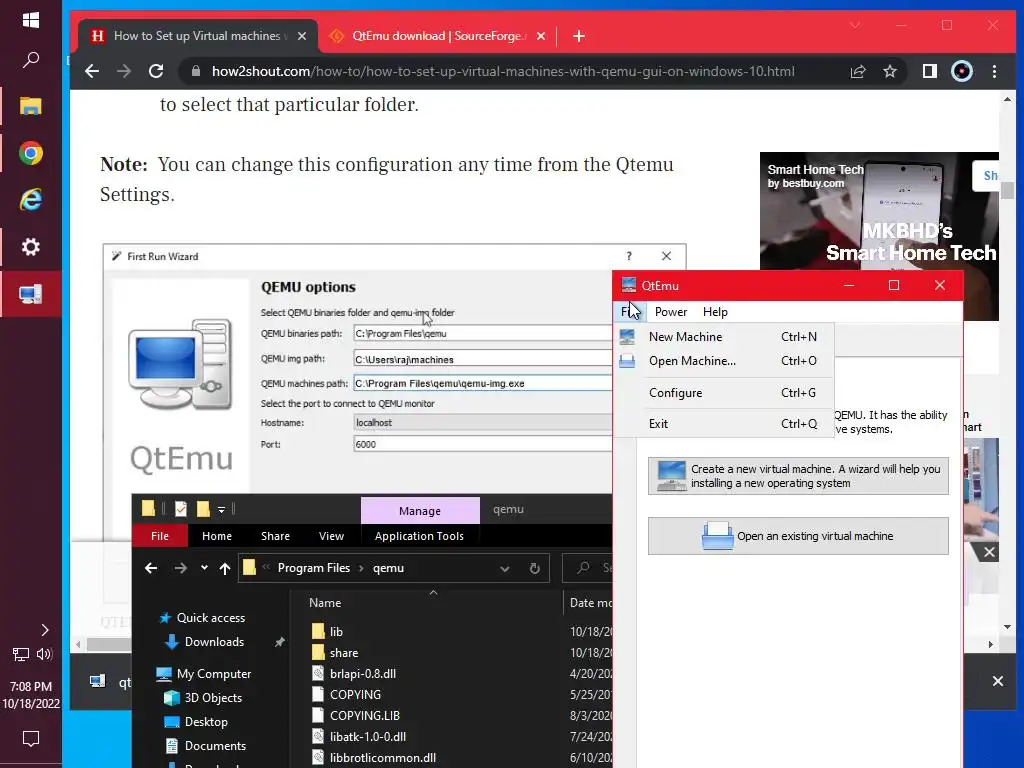Image resolution: width=1024 pixels, height=768 pixels.
Task: Go back in File Explorer
Action: [x=151, y=568]
